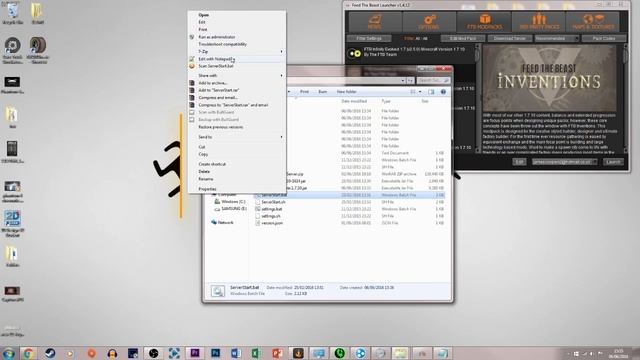Open the Recommended version dropdown
640x360 pixels.
pos(557,38)
